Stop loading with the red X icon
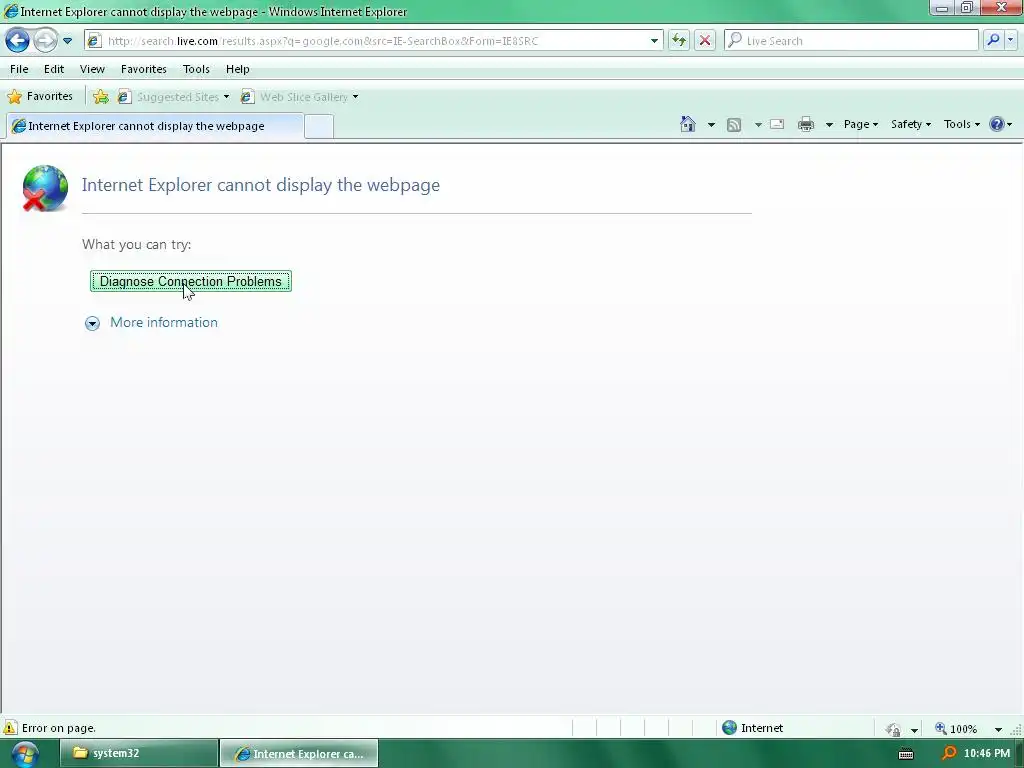1024x768 pixels. click(x=705, y=40)
